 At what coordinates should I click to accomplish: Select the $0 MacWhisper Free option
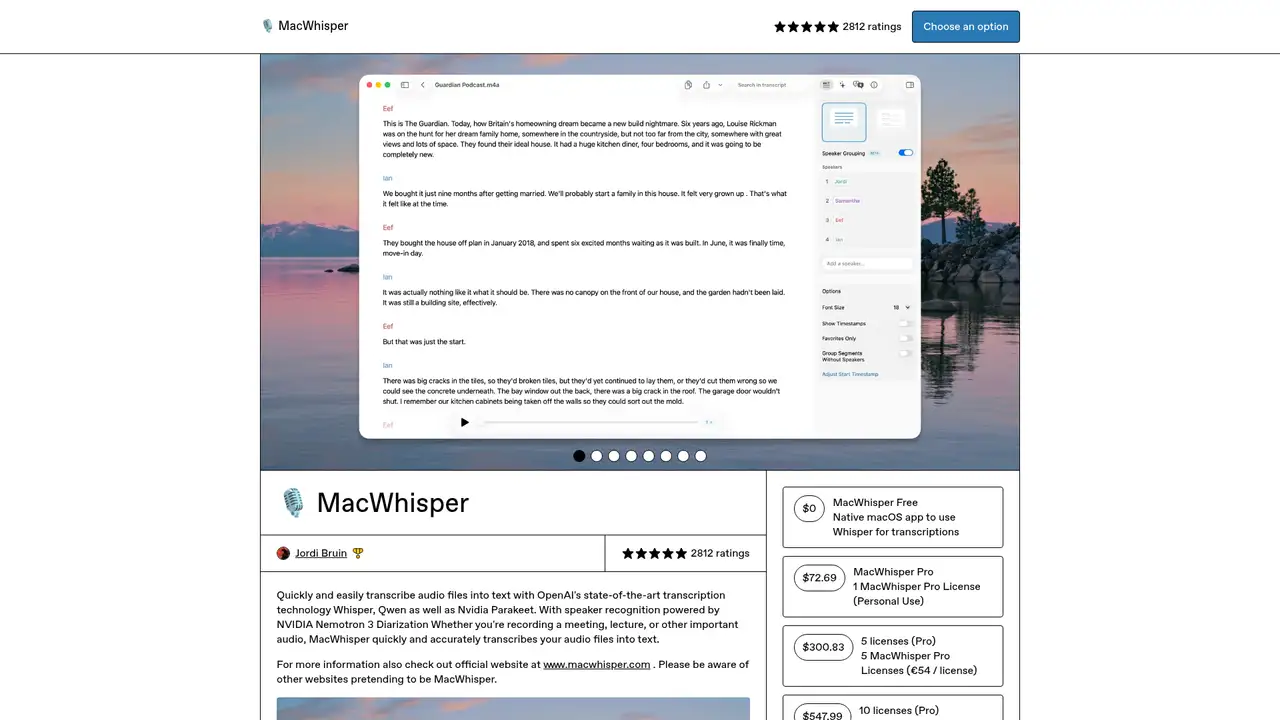pyautogui.click(x=893, y=517)
